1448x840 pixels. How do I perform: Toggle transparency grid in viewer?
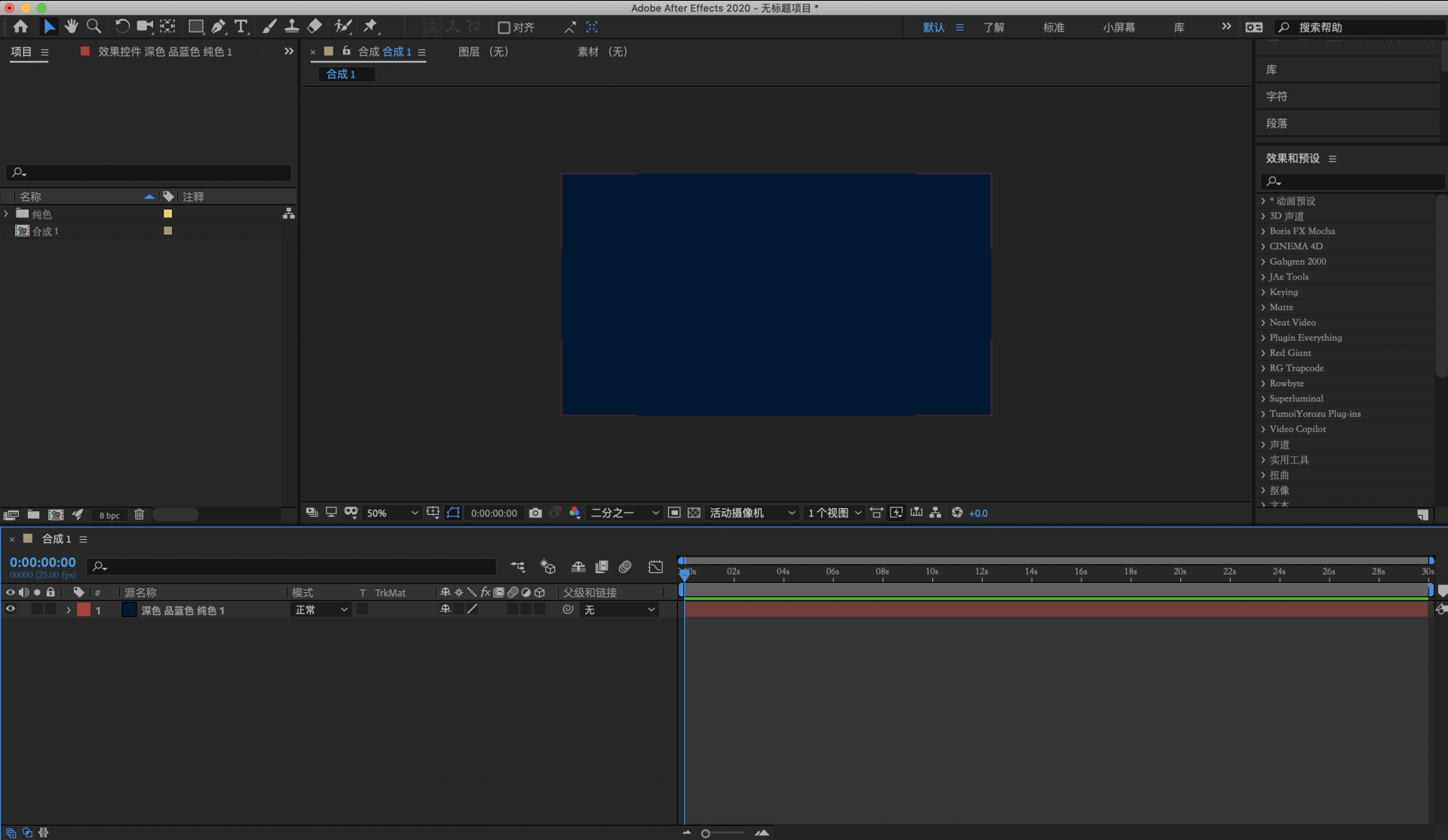pos(694,513)
